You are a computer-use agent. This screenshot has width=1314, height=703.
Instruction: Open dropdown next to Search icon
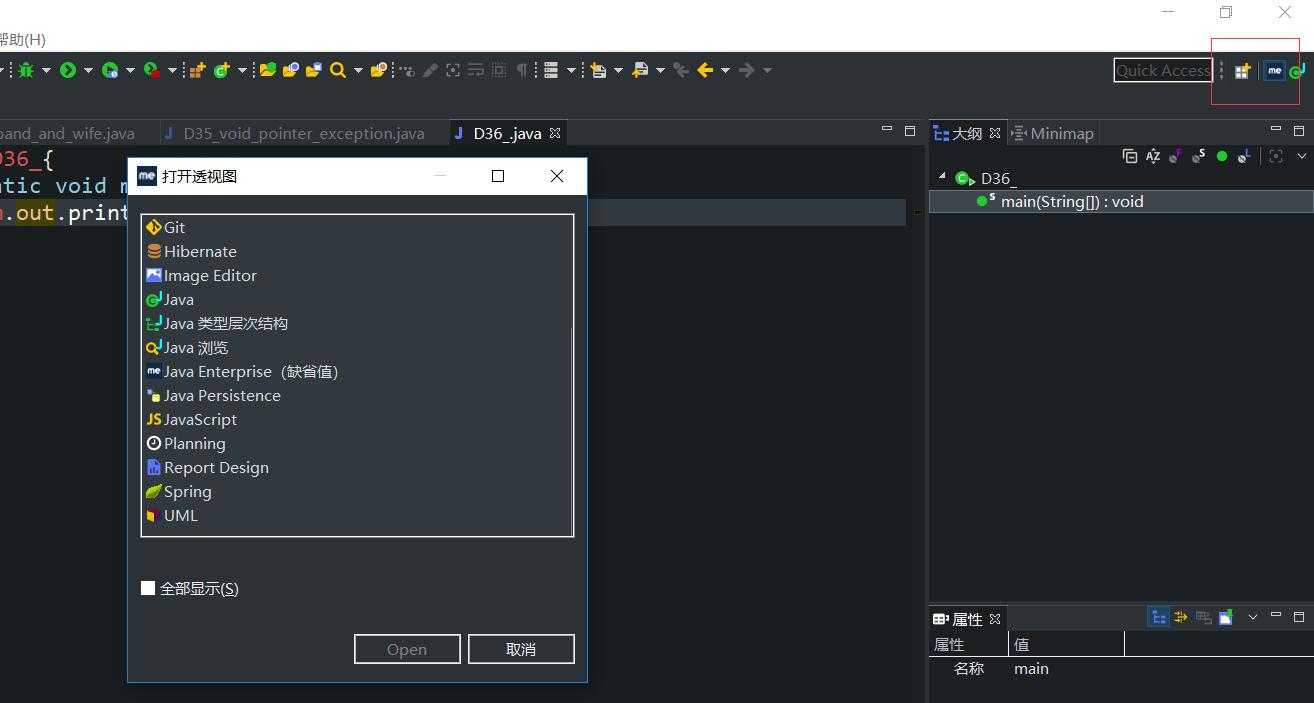pyautogui.click(x=358, y=70)
